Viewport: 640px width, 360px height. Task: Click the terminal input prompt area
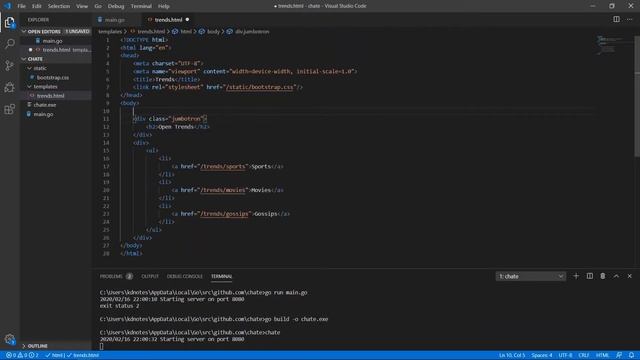(102, 346)
